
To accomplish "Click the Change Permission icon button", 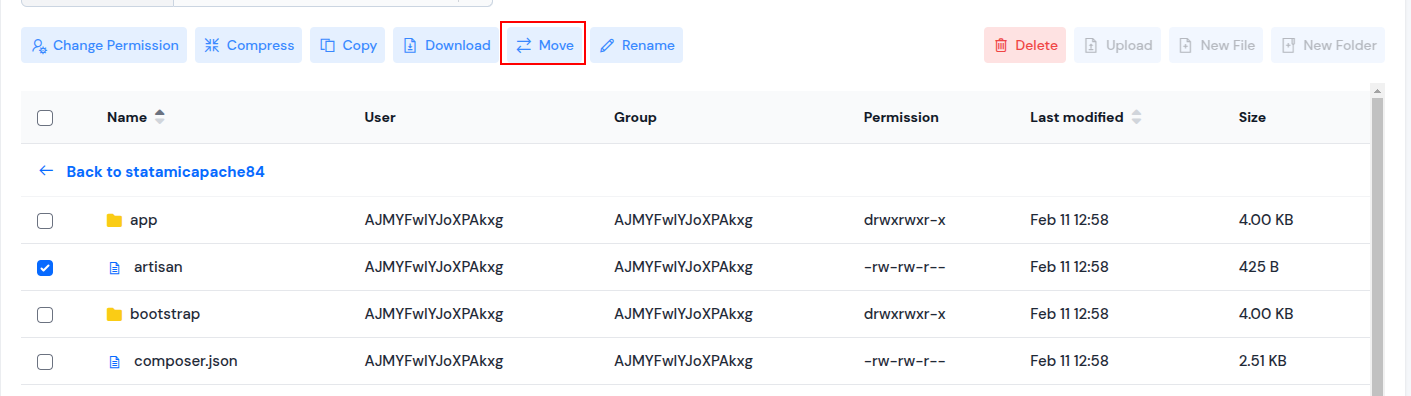I will point(104,45).
